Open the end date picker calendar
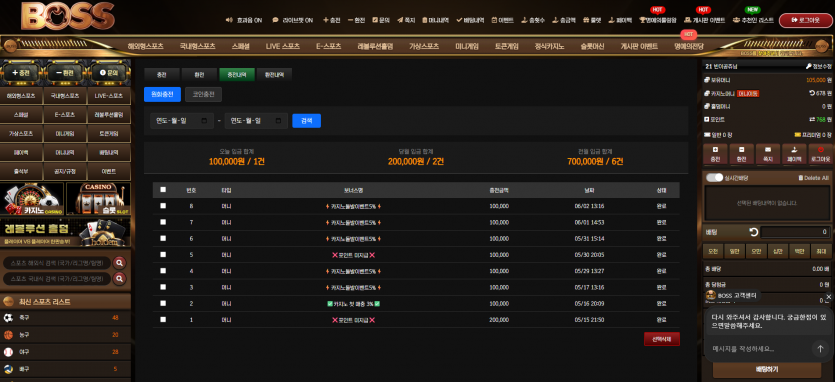835x382 pixels. pyautogui.click(x=278, y=121)
